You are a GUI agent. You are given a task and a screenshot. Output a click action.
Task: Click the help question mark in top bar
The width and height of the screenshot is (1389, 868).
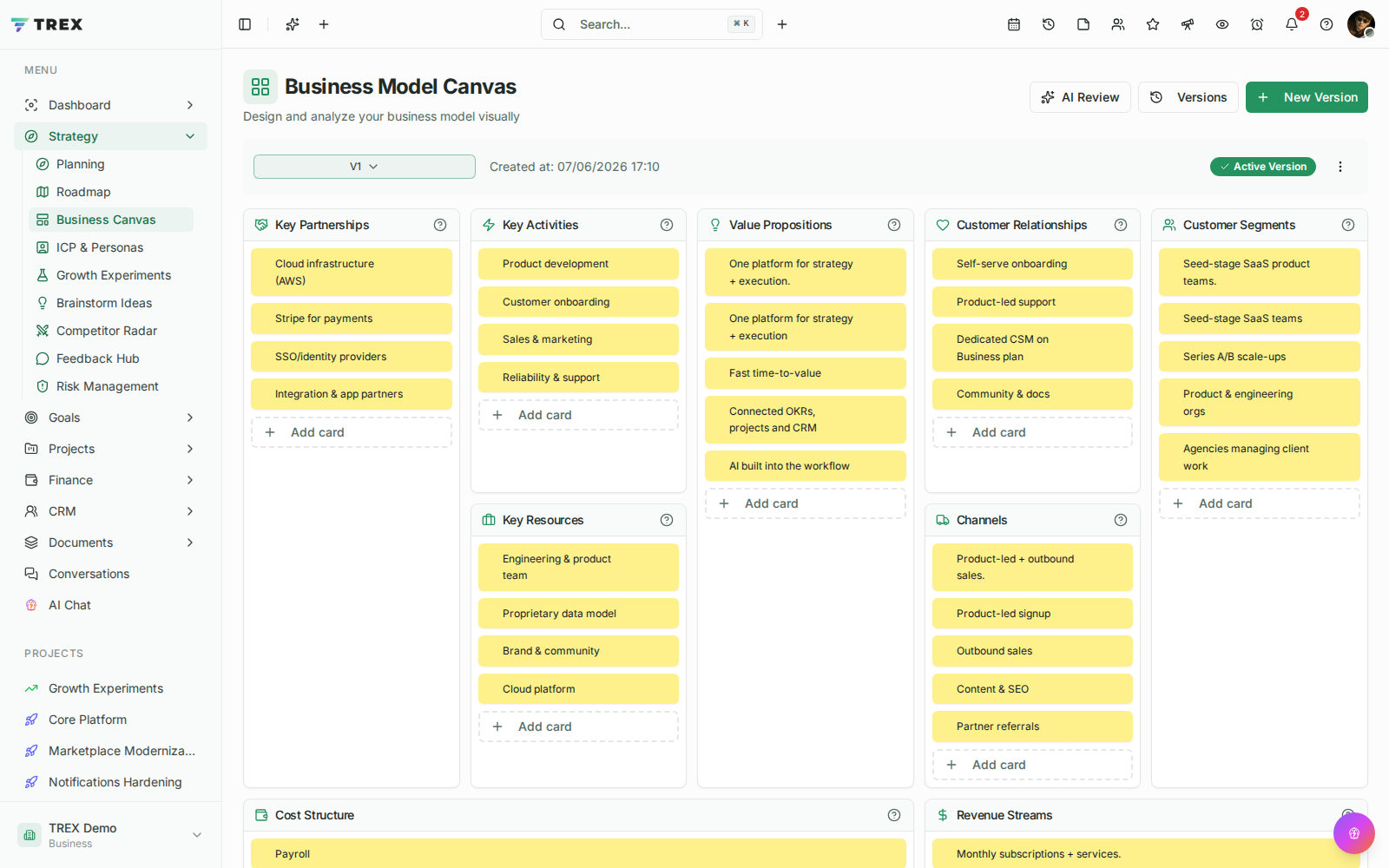click(1326, 24)
